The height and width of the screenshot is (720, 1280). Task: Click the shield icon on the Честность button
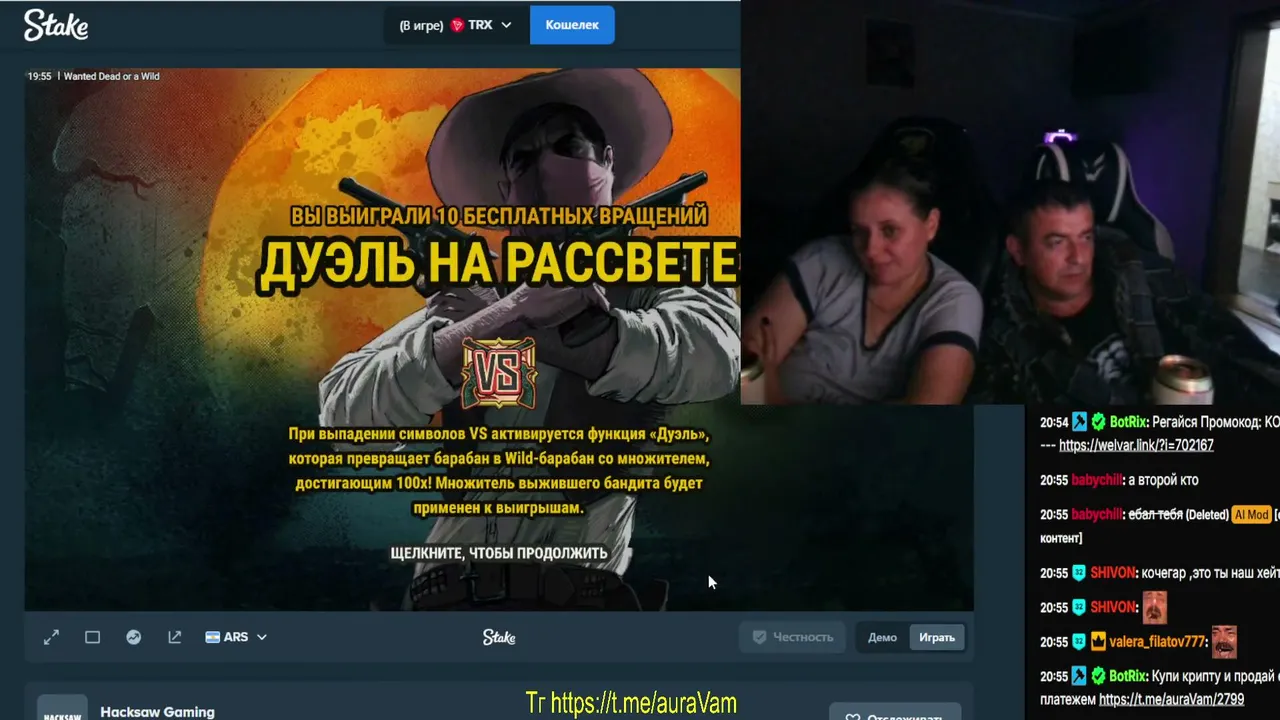pos(759,637)
